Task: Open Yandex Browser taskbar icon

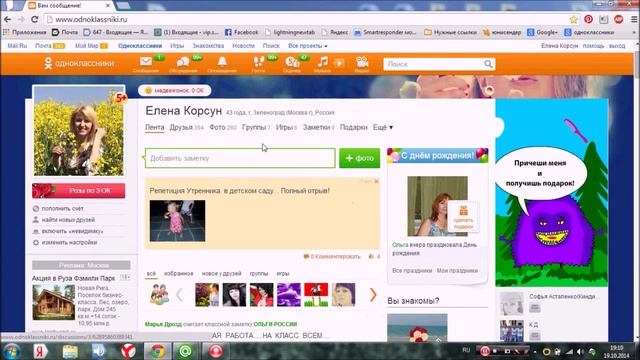Action: pyautogui.click(x=128, y=351)
